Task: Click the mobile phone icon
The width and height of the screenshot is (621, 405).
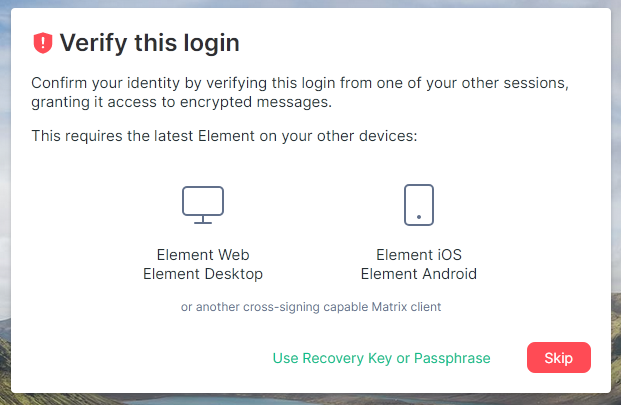Action: (419, 205)
